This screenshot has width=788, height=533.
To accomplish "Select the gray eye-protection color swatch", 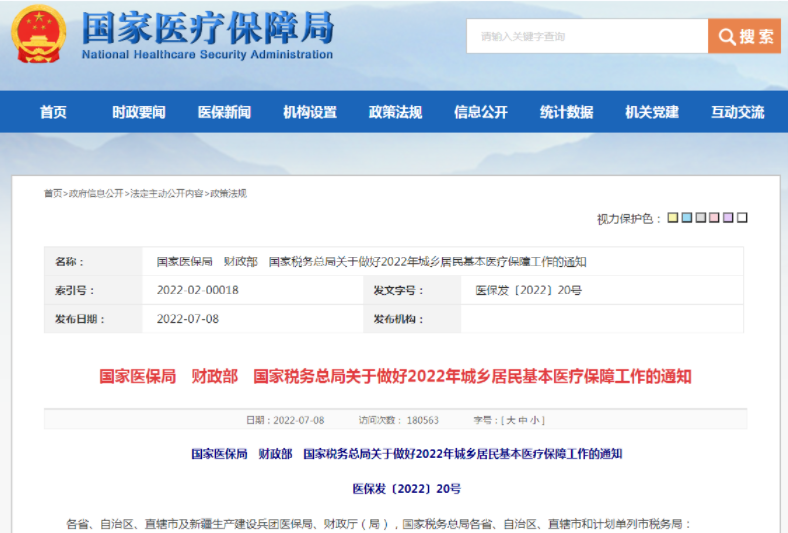I will (x=701, y=218).
